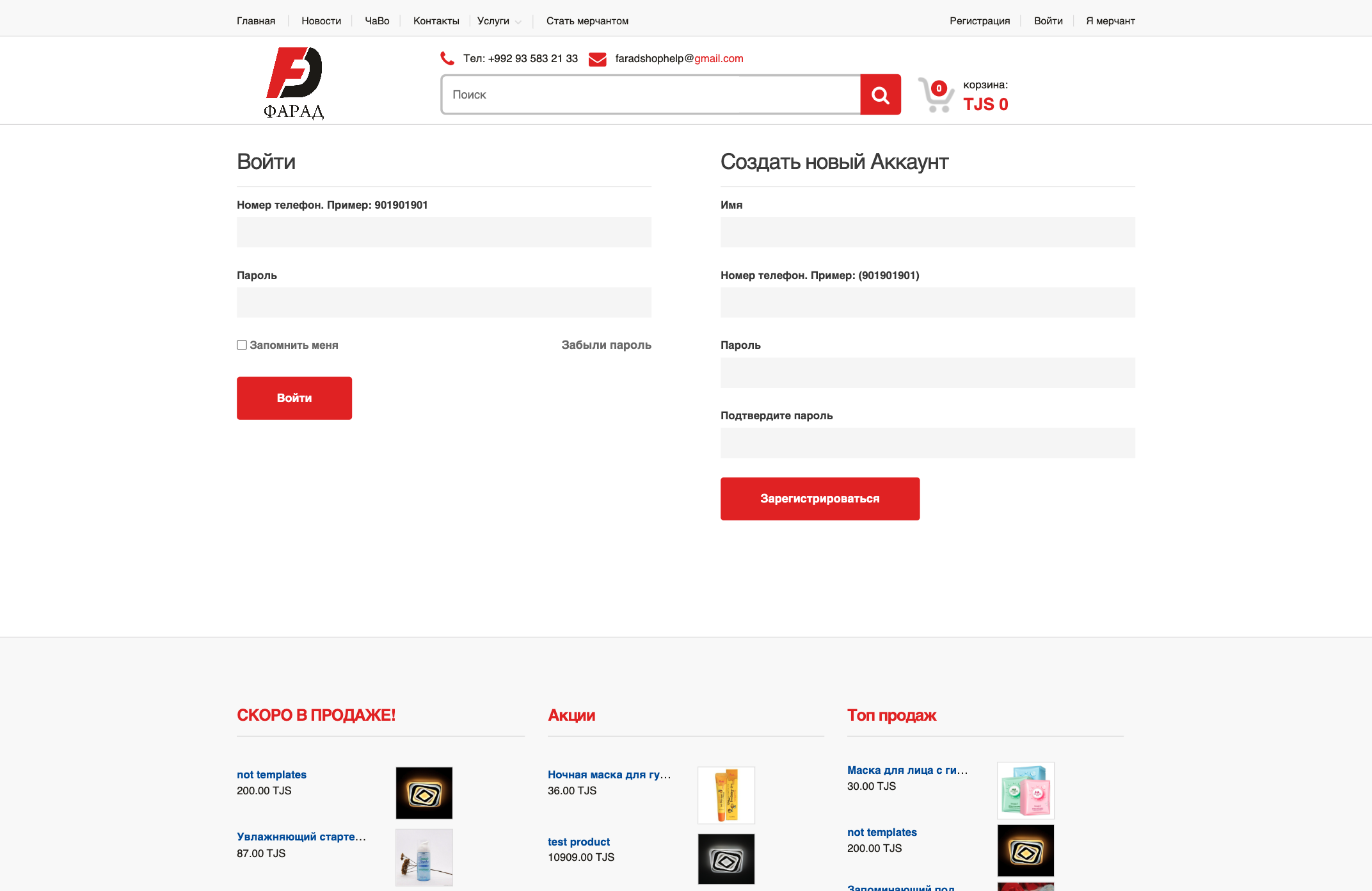Open Увлажняющий старте… product link
Image resolution: width=1372 pixels, height=891 pixels.
(301, 837)
